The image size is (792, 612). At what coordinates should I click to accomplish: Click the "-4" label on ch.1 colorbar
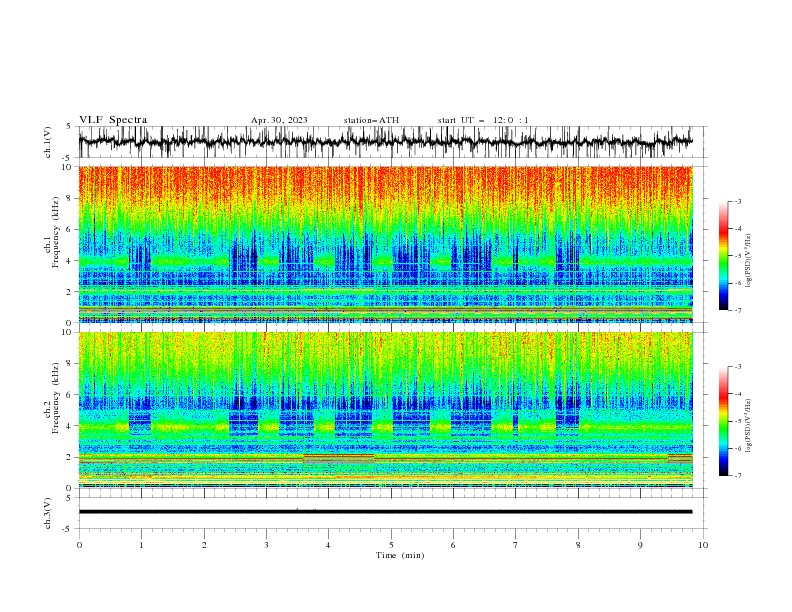click(x=738, y=229)
